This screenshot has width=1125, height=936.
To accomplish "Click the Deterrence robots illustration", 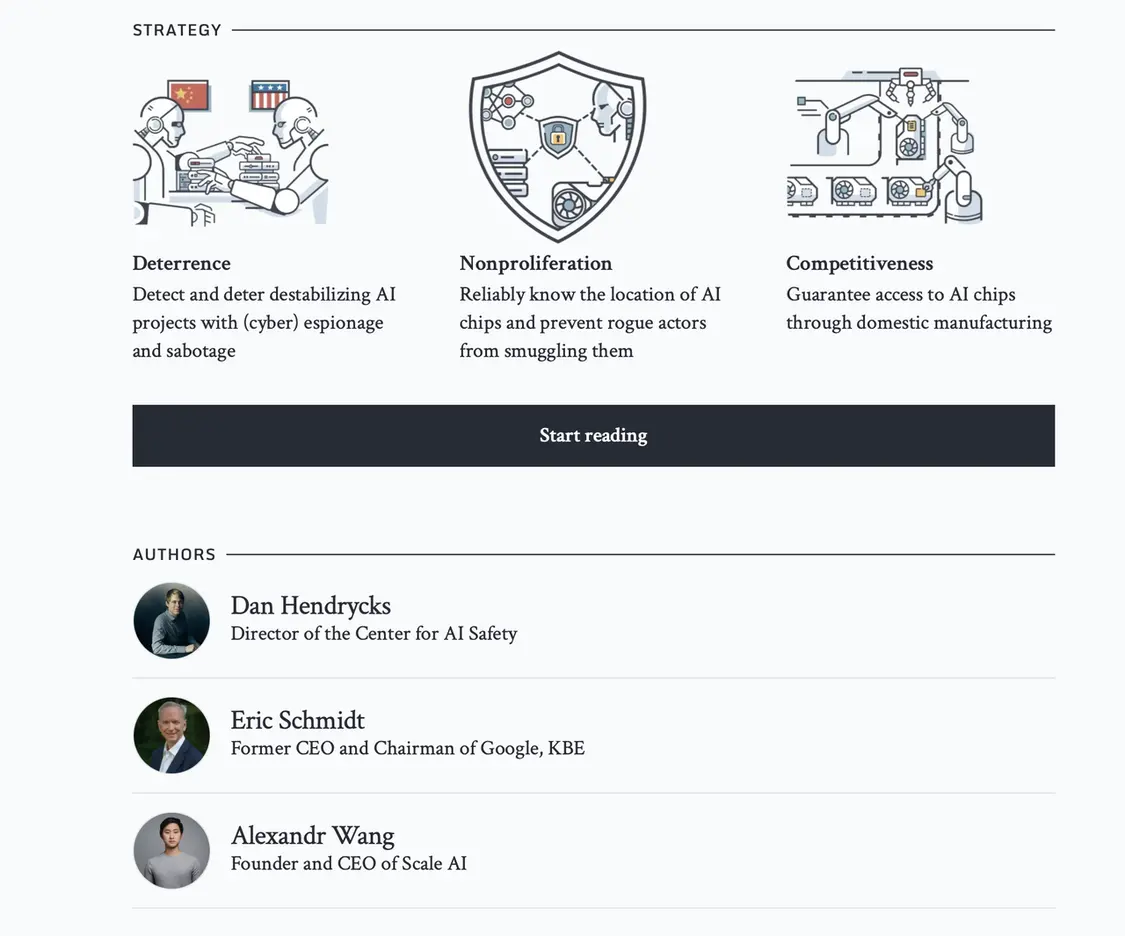I will [x=231, y=152].
